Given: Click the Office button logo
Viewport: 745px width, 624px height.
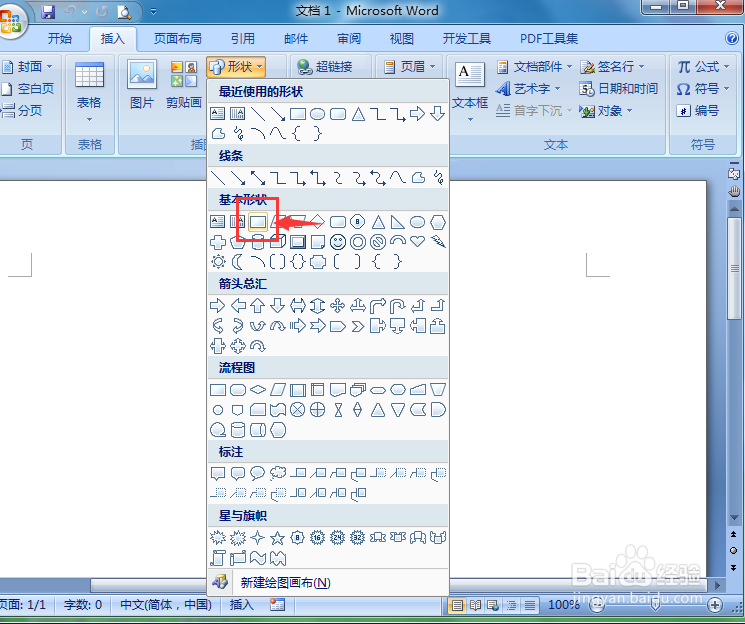Looking at the screenshot, I should tap(11, 21).
